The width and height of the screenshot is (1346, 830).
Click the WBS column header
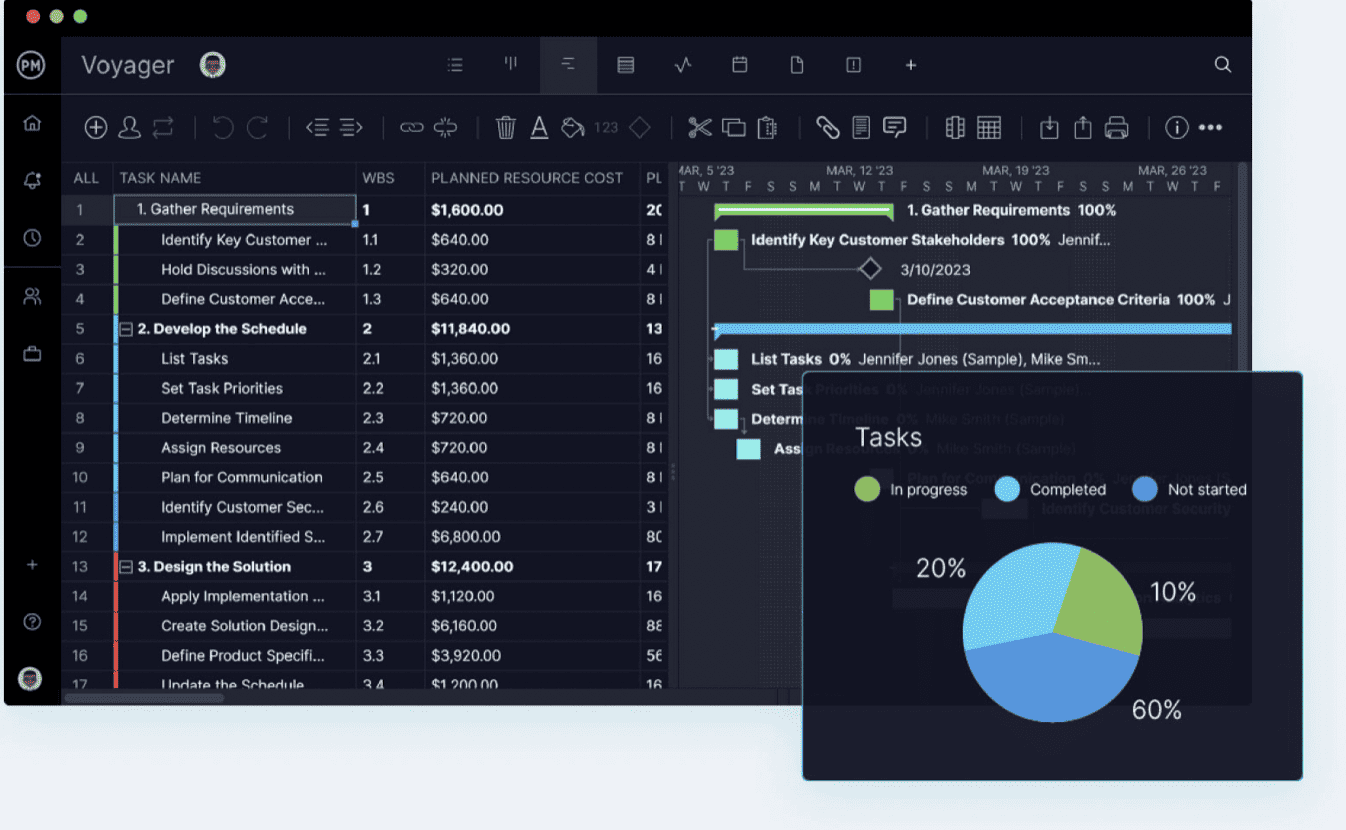378,178
